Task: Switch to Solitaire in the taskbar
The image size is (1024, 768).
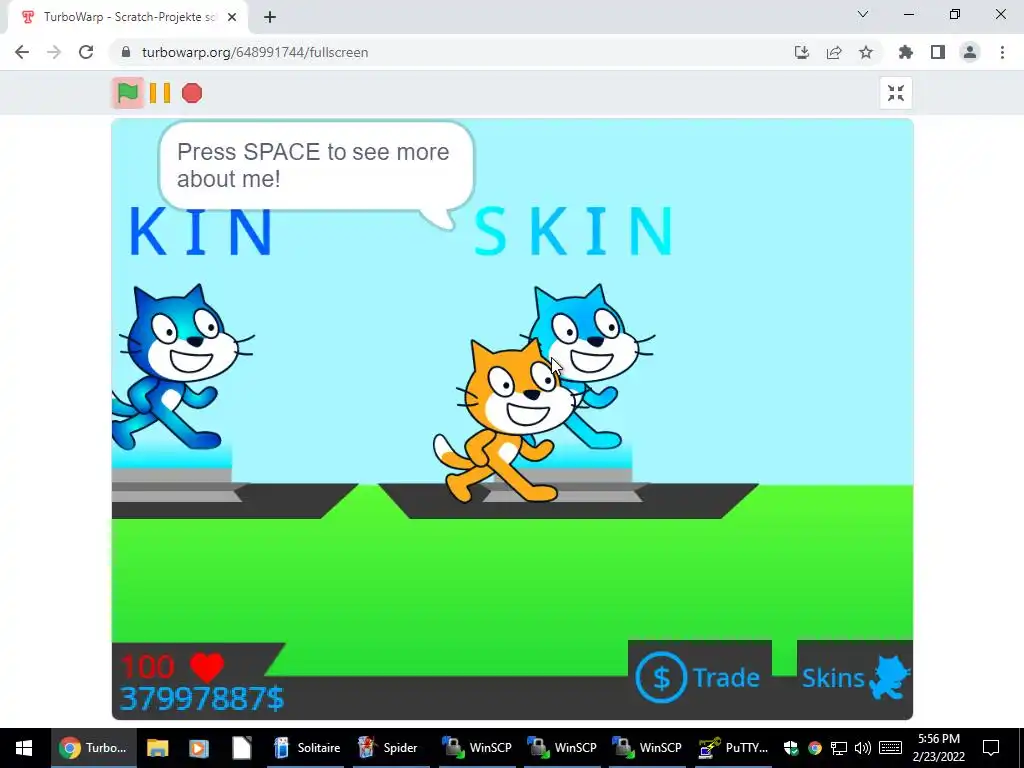Action: click(x=307, y=748)
